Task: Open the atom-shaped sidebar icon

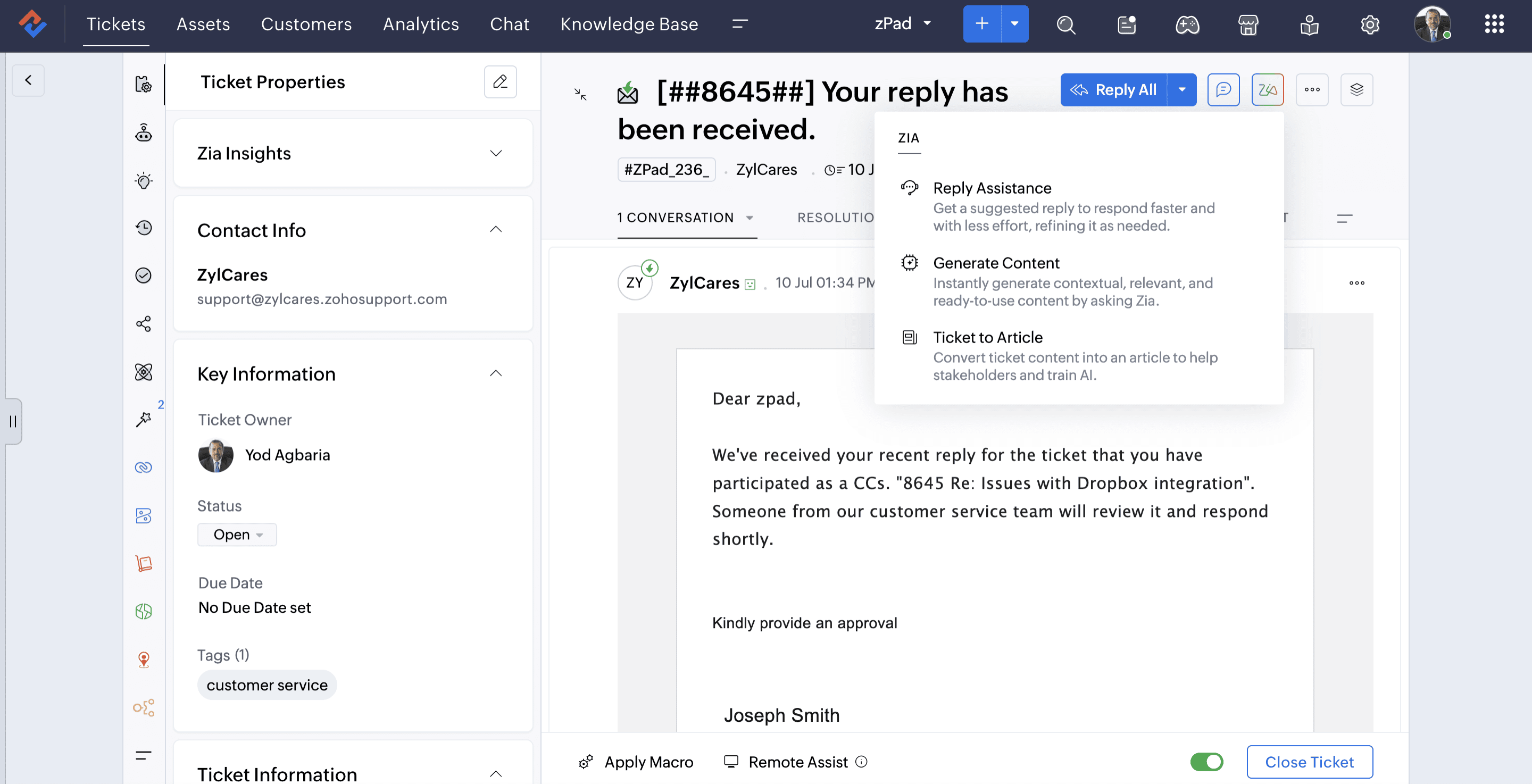Action: click(143, 372)
